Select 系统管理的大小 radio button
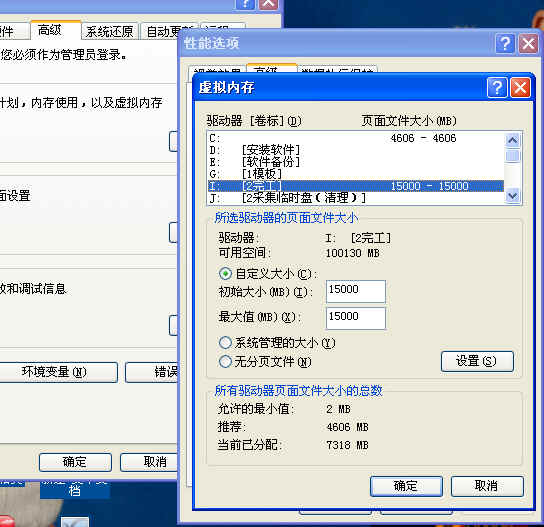This screenshot has height=527, width=544. 225,343
